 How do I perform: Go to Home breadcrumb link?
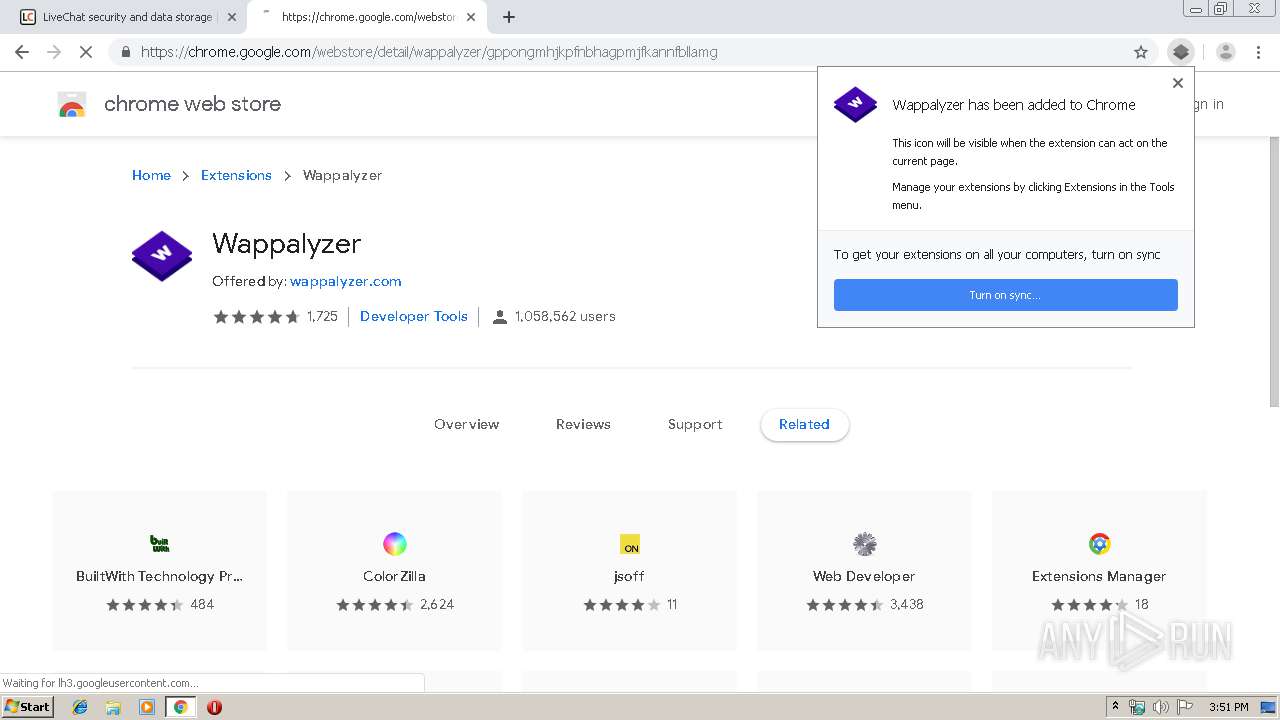click(151, 175)
